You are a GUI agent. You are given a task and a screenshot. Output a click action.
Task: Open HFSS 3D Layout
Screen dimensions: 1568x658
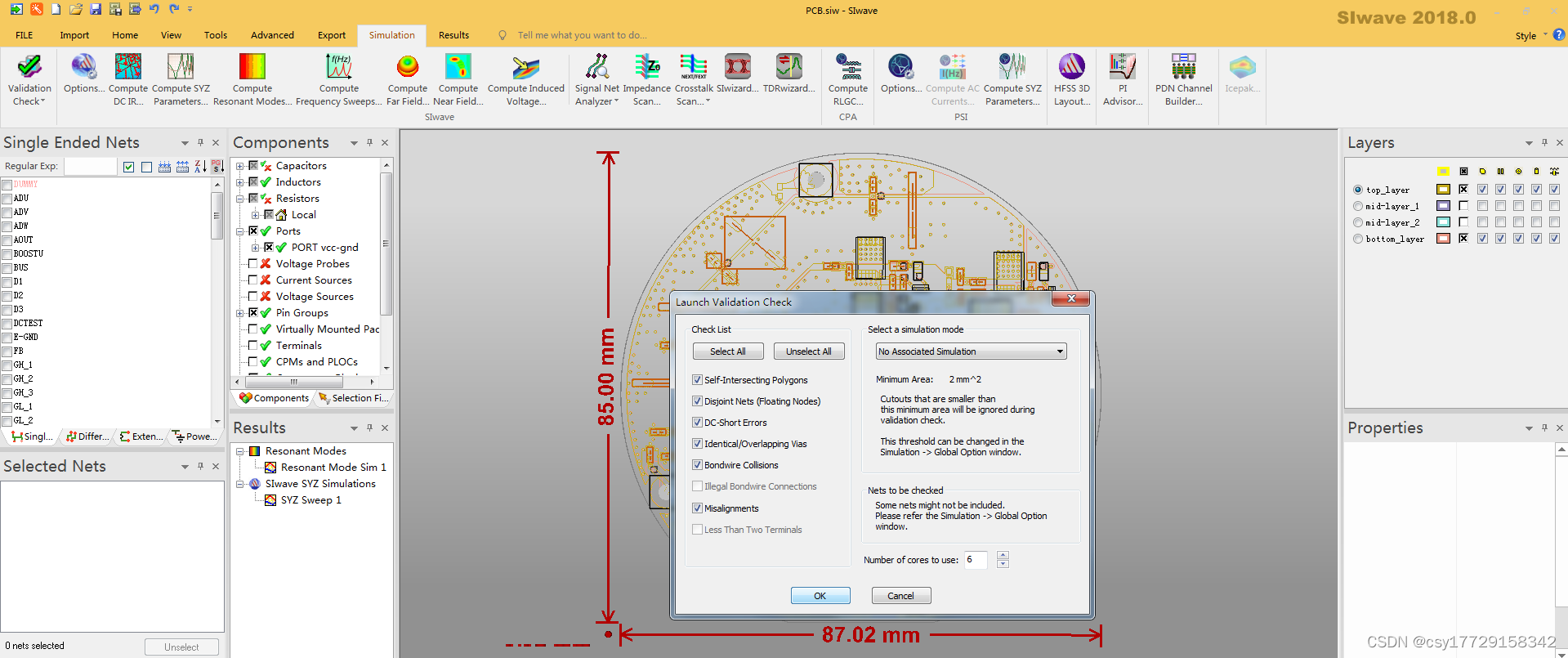tap(1072, 80)
